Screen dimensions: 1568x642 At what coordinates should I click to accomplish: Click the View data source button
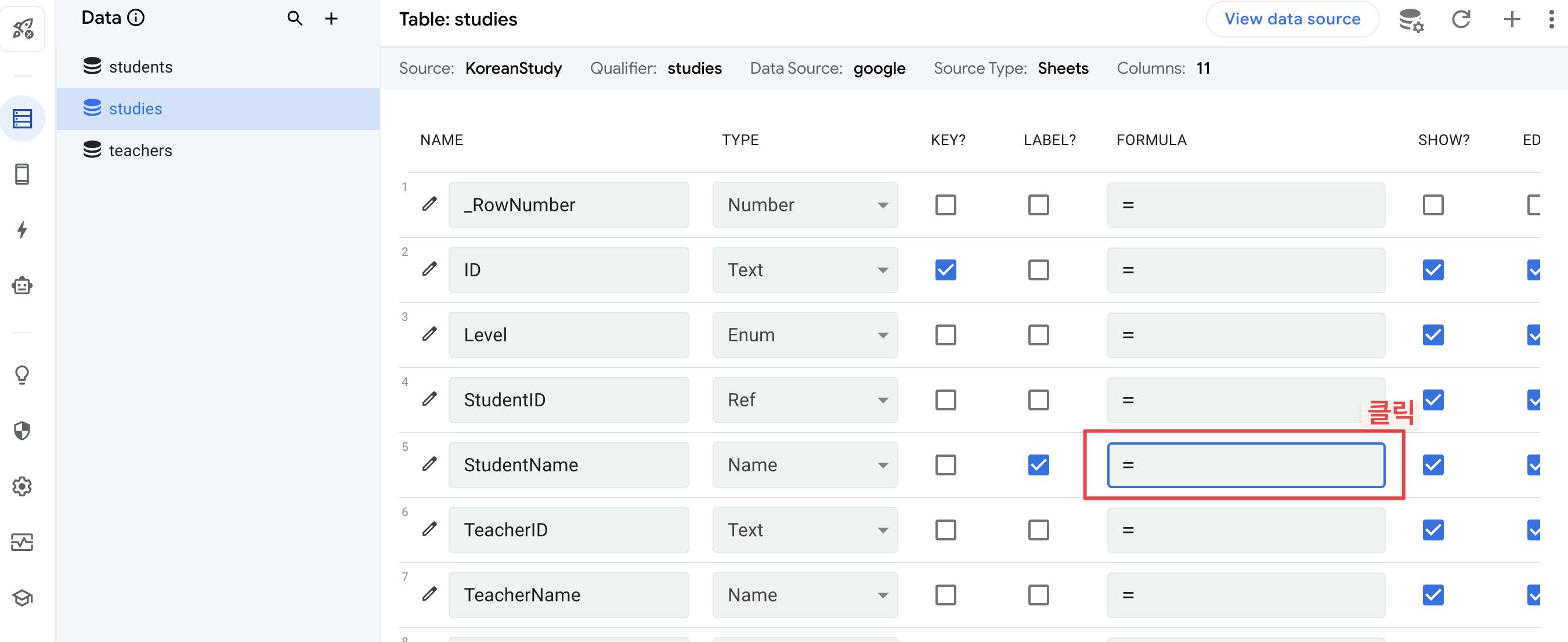[x=1292, y=20]
